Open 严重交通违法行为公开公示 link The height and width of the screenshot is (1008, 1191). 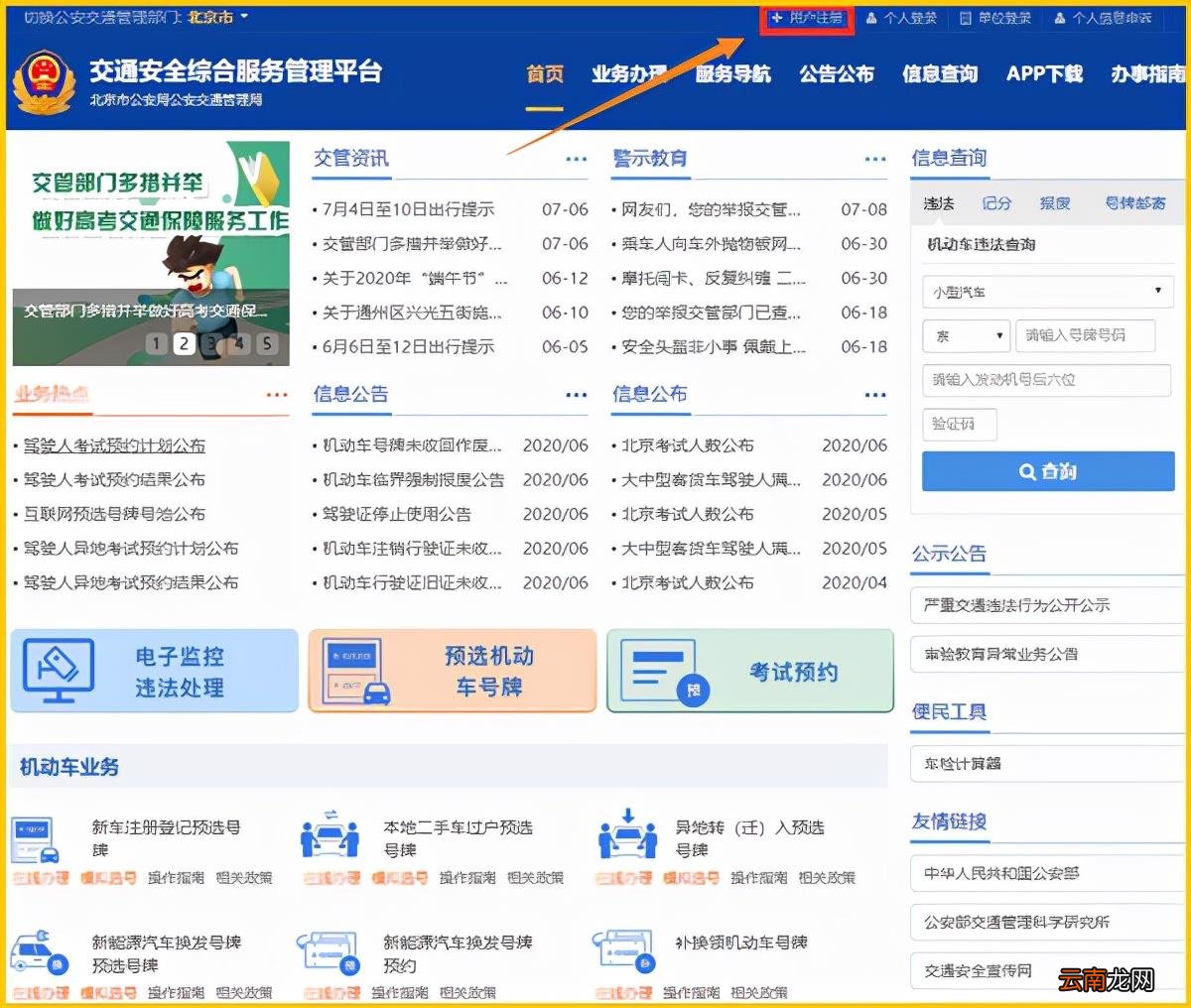click(x=1047, y=605)
